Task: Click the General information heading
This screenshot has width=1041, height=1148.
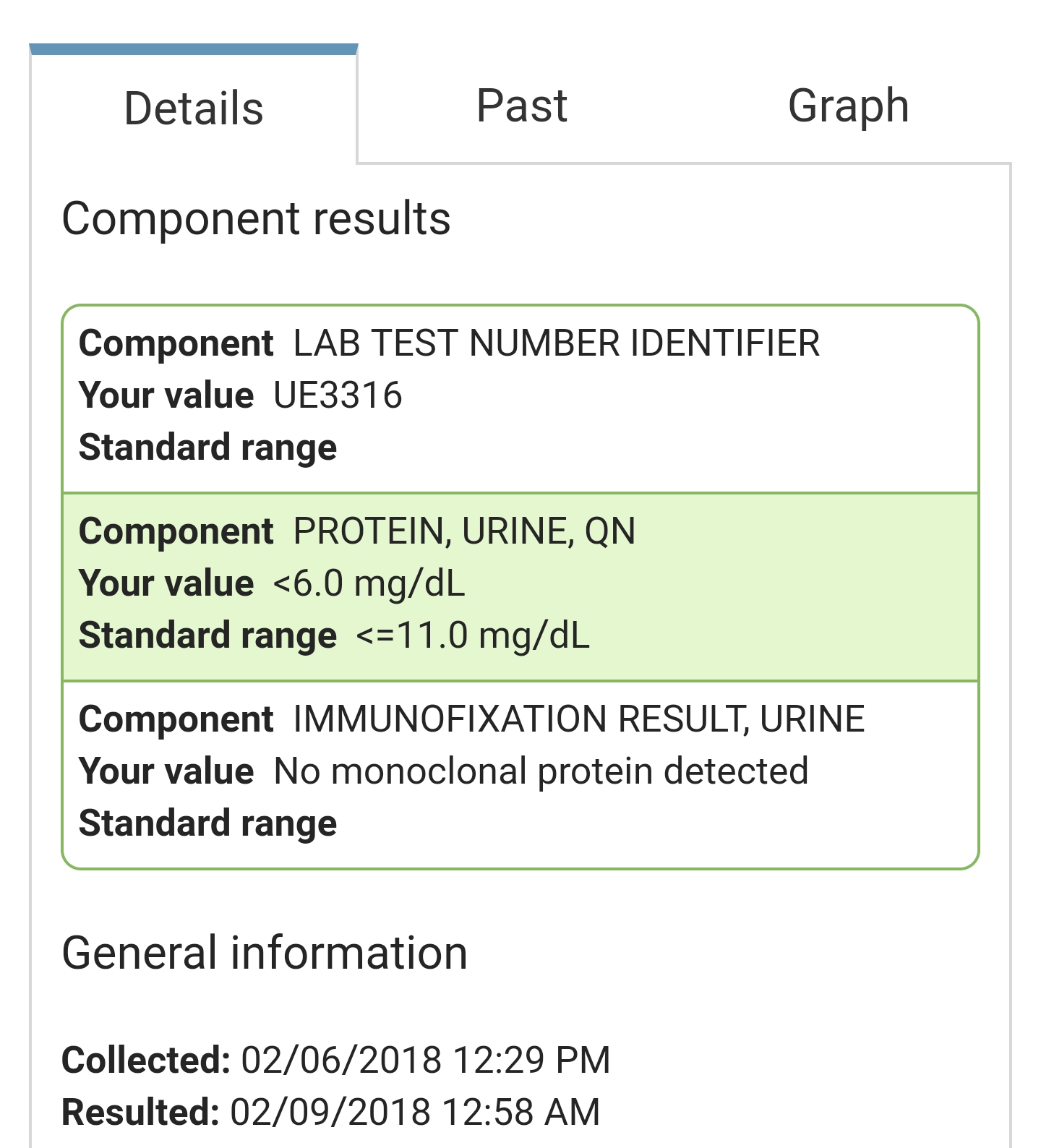Action: [265, 953]
